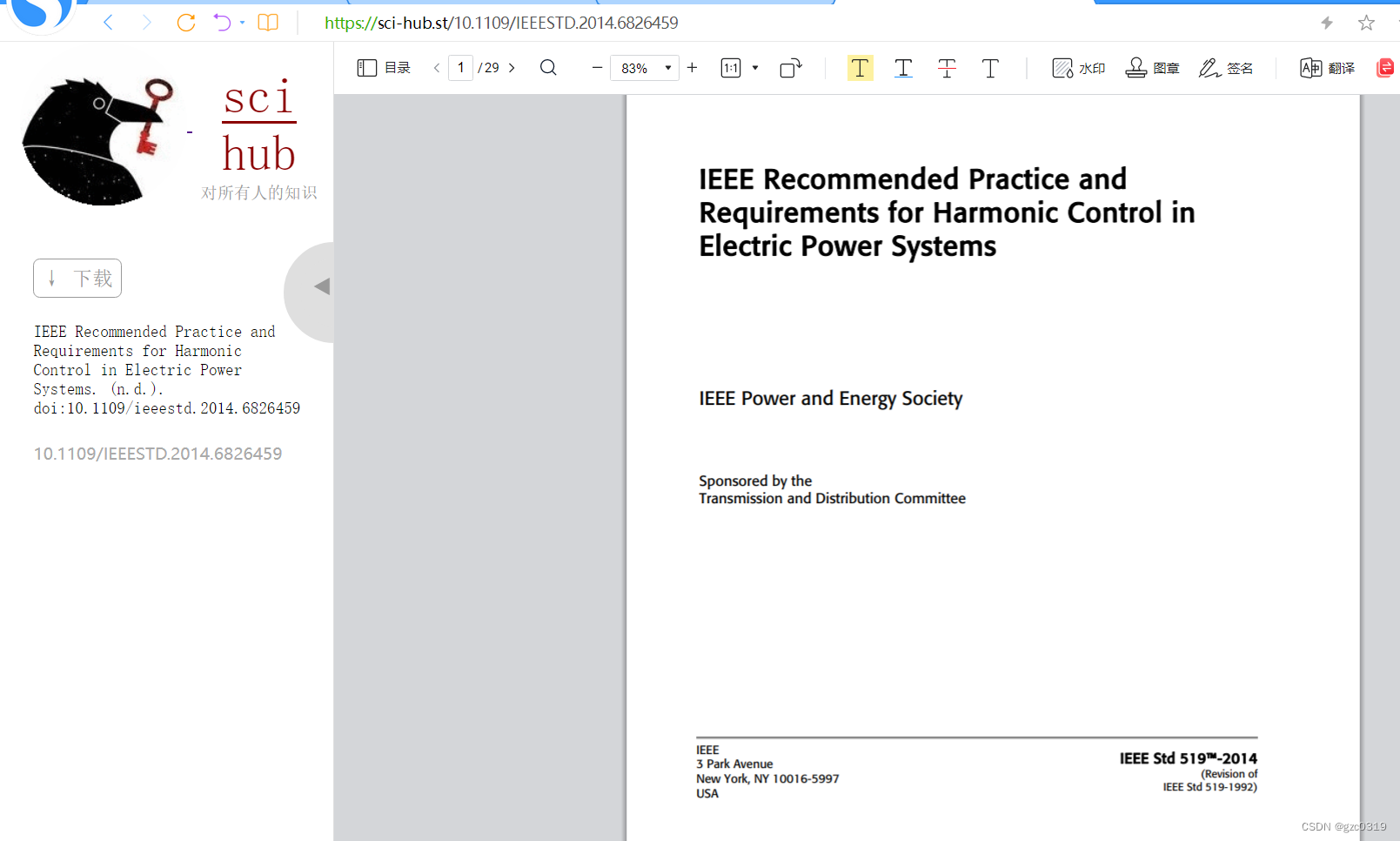Add a signature with 签名
Image resolution: width=1400 pixels, height=841 pixels.
click(x=1226, y=68)
